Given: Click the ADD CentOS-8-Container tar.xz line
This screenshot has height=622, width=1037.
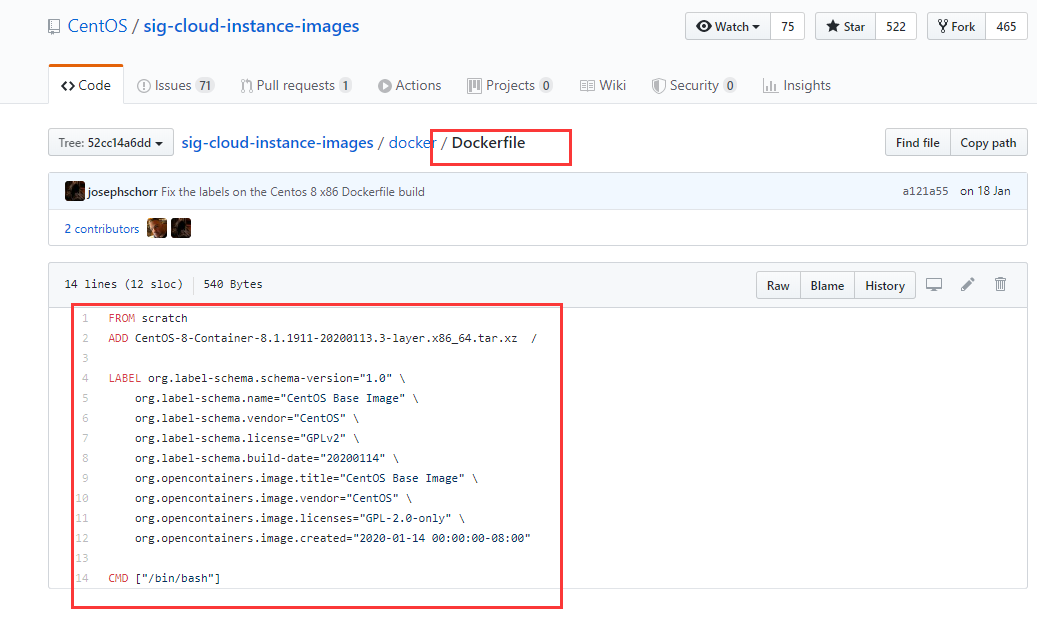Looking at the screenshot, I should (323, 338).
